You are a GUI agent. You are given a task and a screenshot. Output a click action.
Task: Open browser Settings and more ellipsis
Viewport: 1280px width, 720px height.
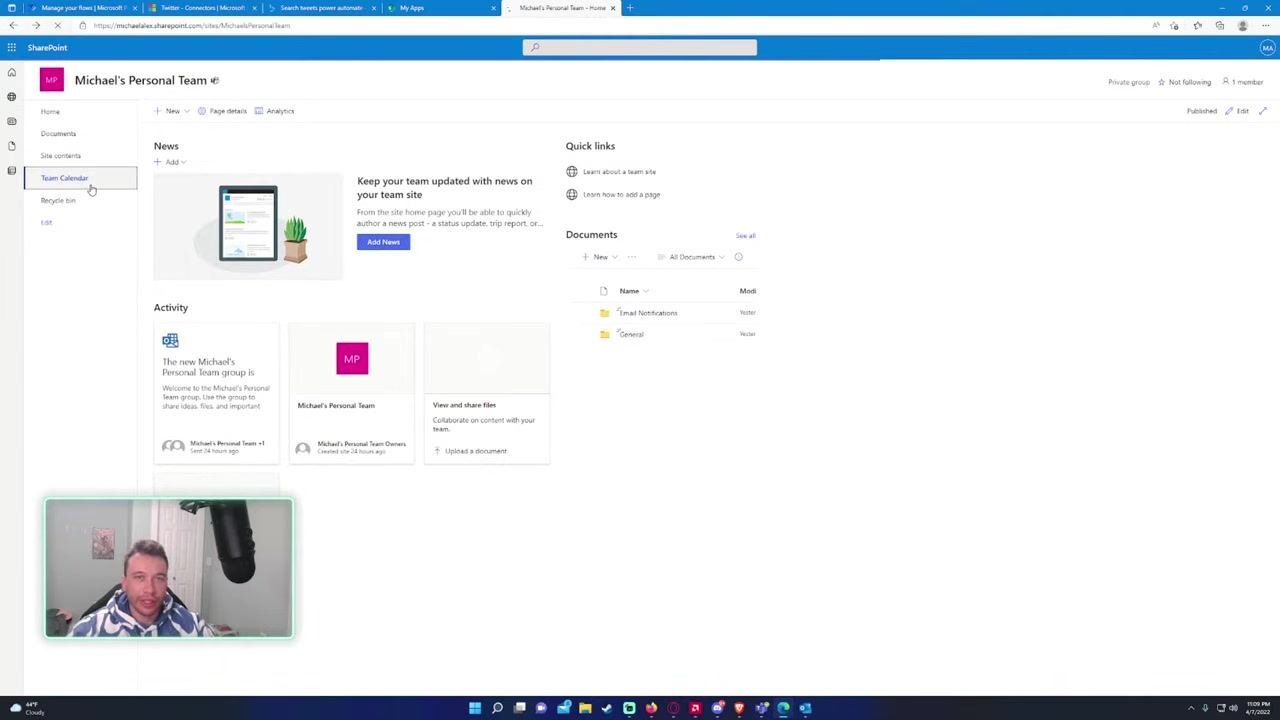pyautogui.click(x=1266, y=25)
